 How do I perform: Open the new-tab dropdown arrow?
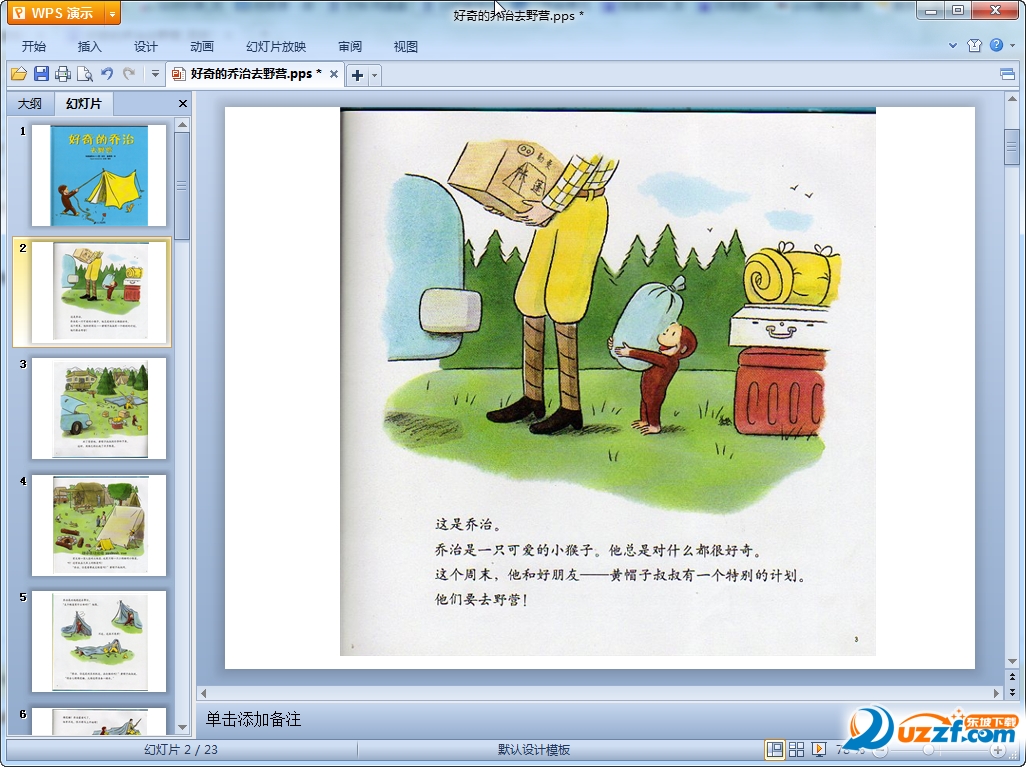pos(374,75)
